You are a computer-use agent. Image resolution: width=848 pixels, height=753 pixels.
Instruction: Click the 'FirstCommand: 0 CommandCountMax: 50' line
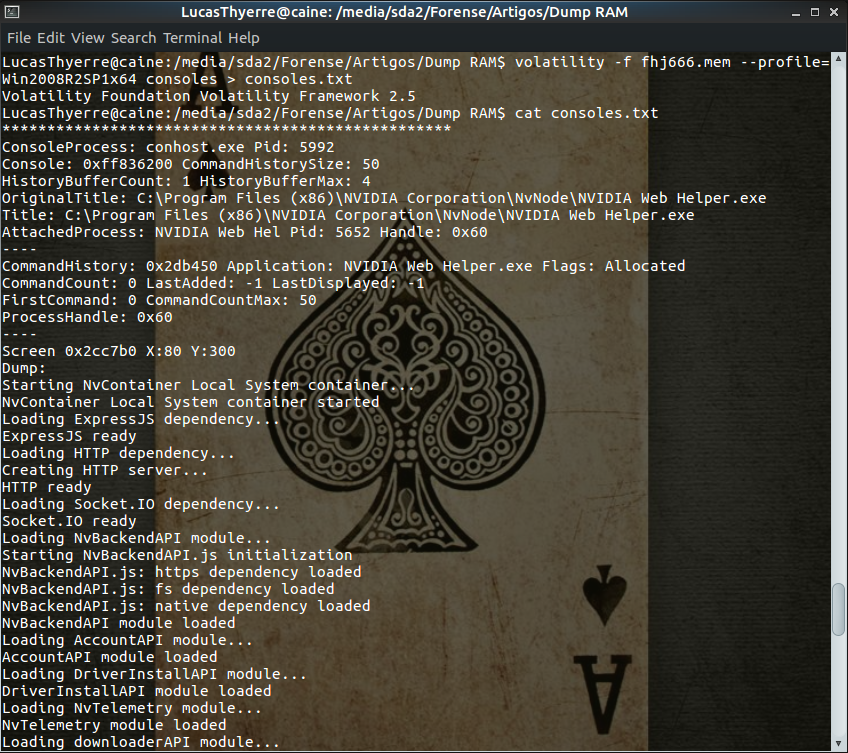pos(159,300)
